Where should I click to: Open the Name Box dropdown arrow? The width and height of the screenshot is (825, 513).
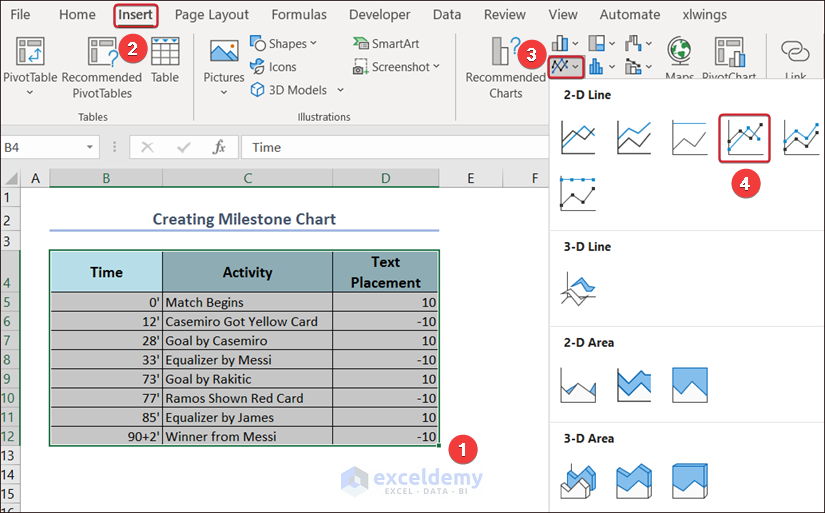(89, 147)
